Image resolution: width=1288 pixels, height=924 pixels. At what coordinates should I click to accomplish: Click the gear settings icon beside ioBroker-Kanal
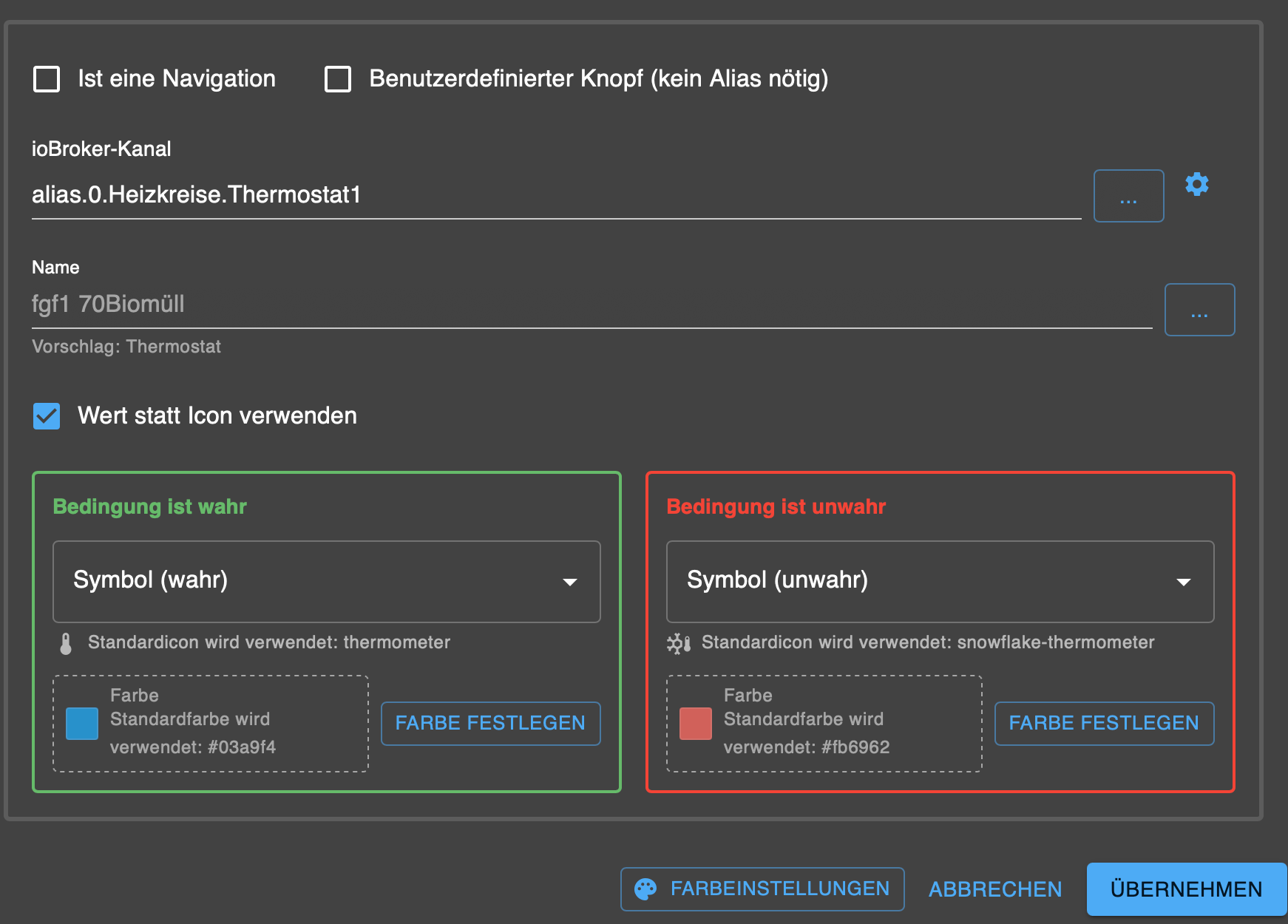click(x=1196, y=184)
